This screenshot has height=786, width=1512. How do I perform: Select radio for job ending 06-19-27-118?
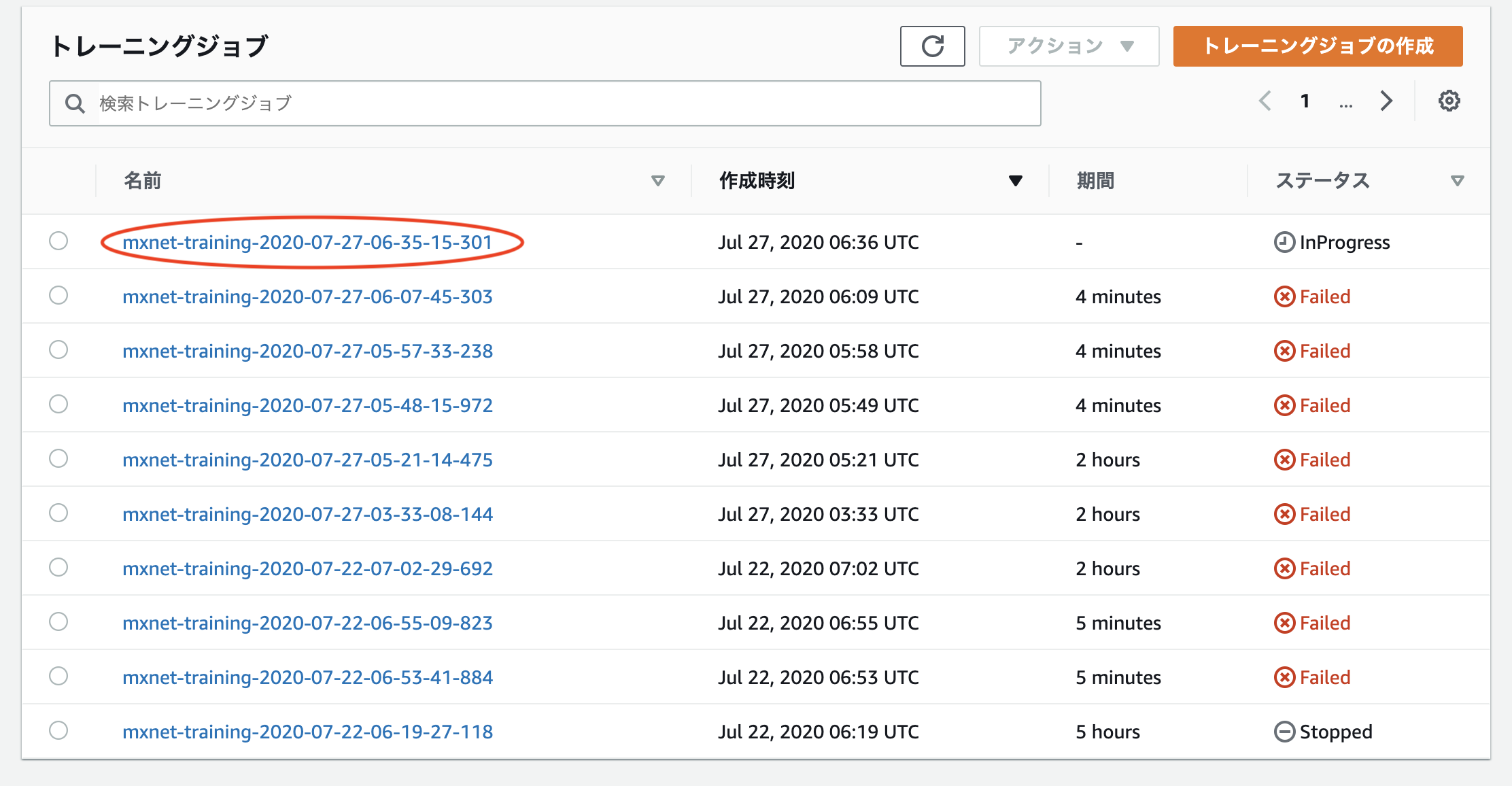click(58, 731)
